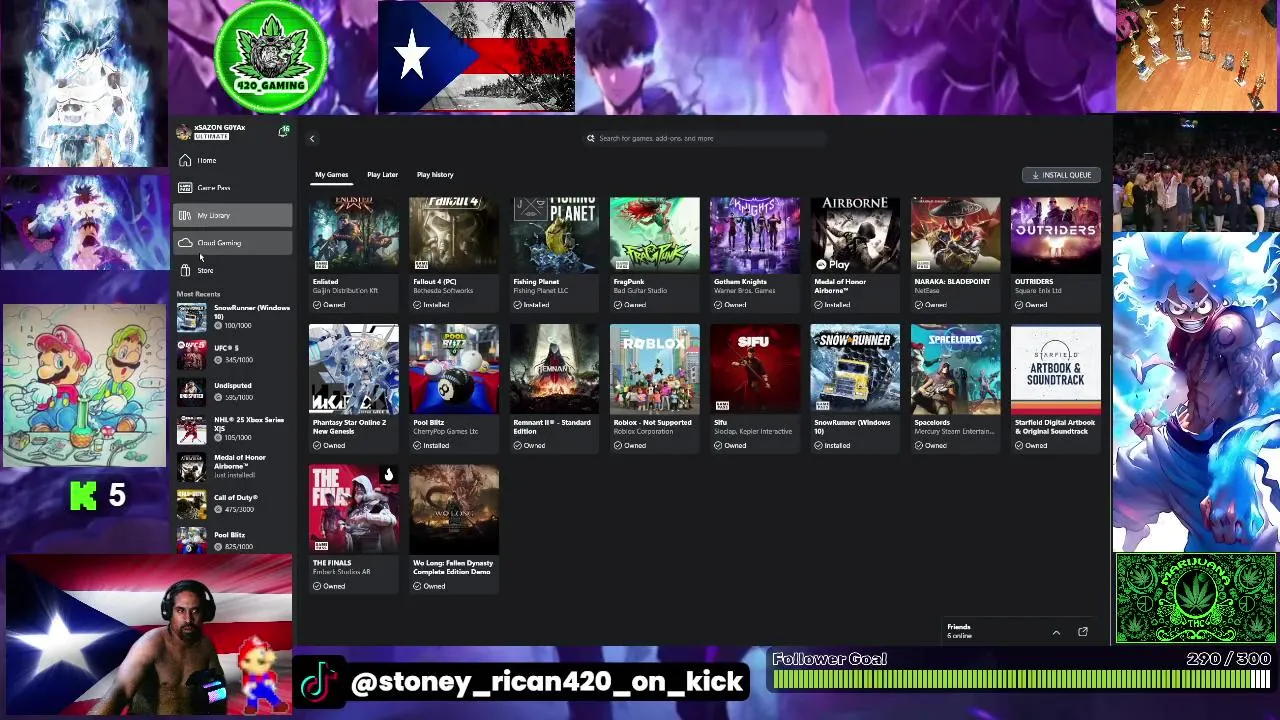The width and height of the screenshot is (1280, 720).
Task: Click the search magnifier icon
Action: [590, 139]
